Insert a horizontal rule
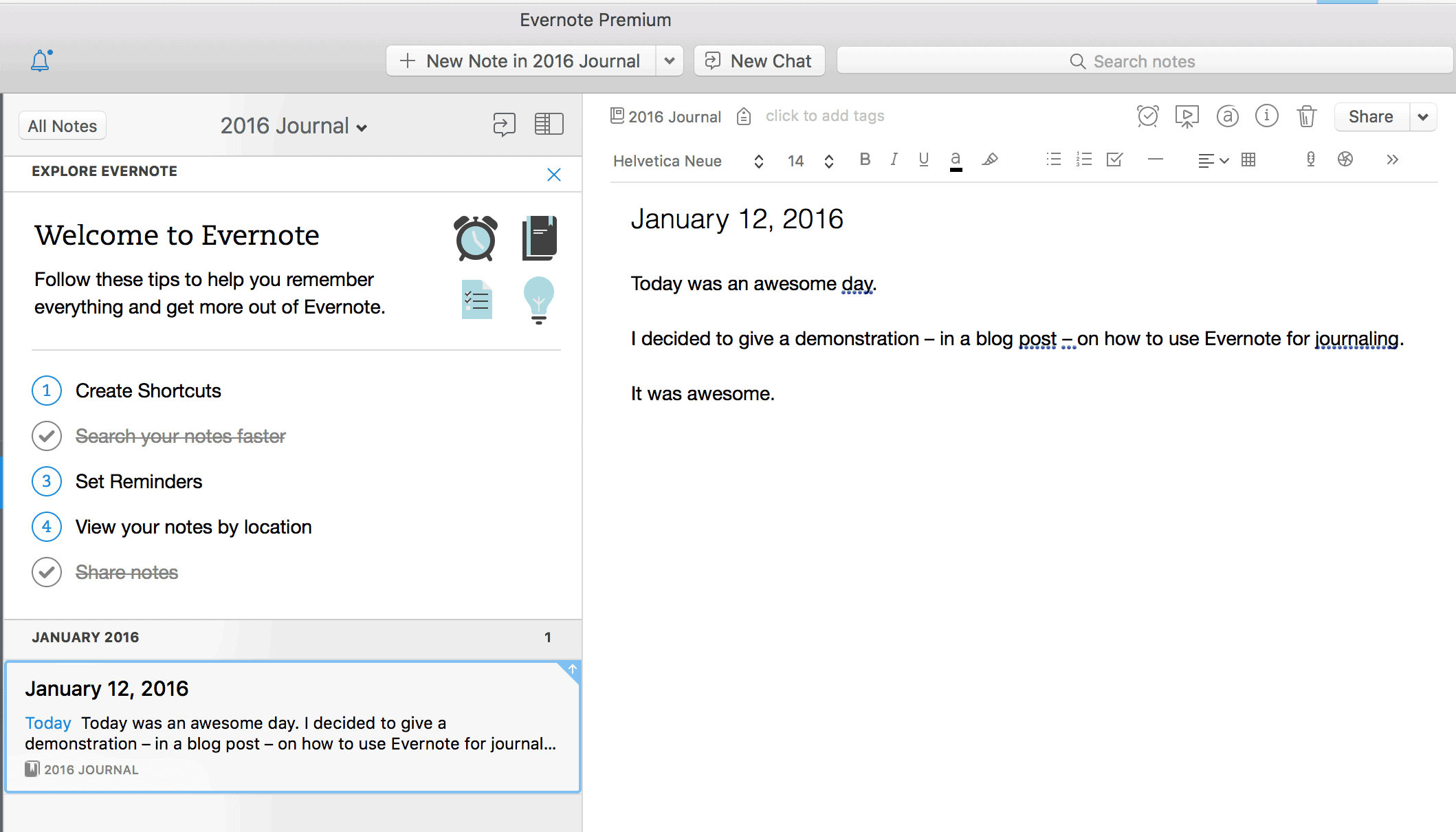Screen dimensions: 1456x832 (x=1156, y=160)
